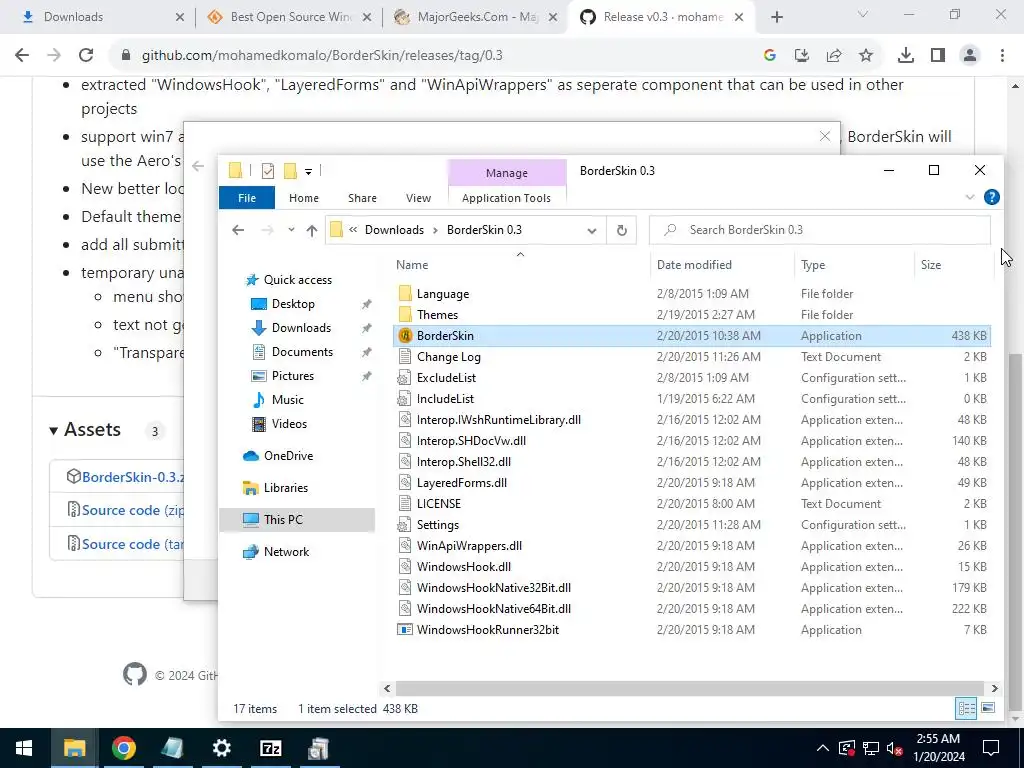Download the BorderSkin-0.3 zip asset link
The image size is (1024, 768).
coord(133,477)
